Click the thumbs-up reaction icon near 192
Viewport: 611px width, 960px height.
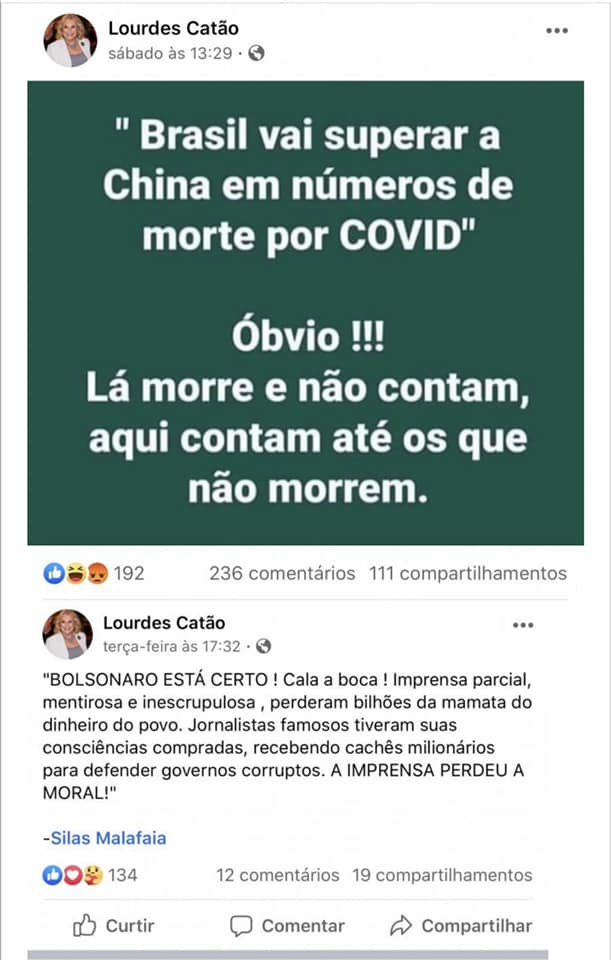tap(54, 573)
